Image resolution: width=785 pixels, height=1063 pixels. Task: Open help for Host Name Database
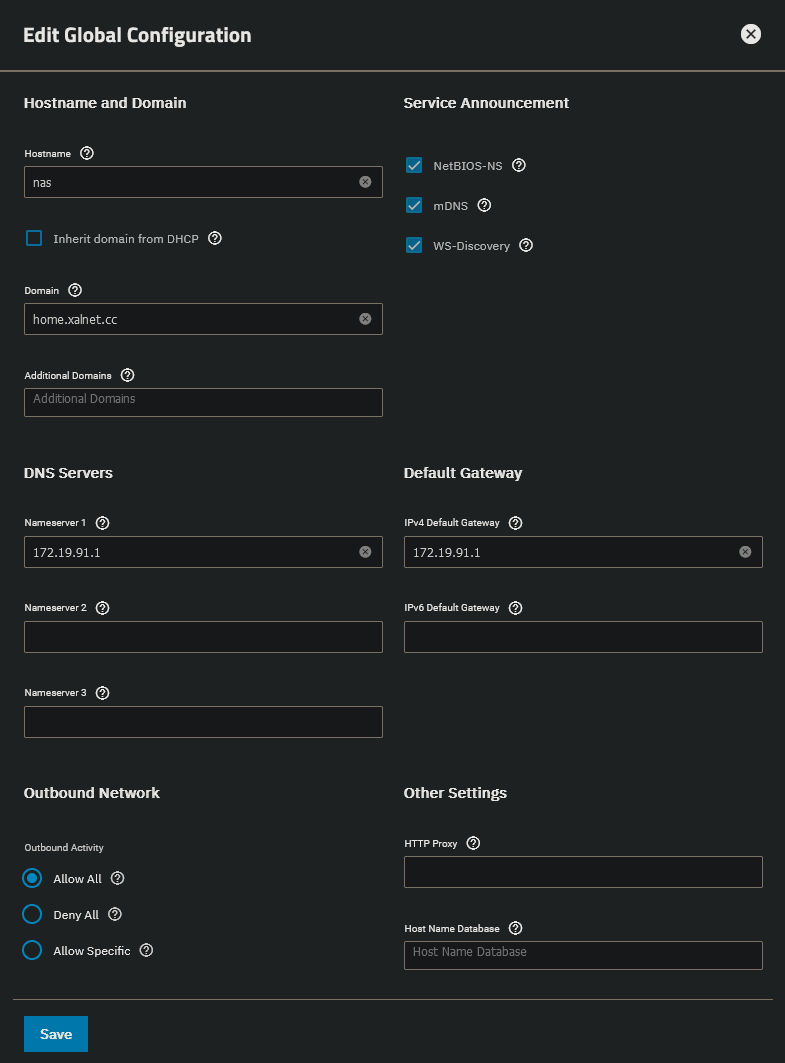pyautogui.click(x=516, y=929)
